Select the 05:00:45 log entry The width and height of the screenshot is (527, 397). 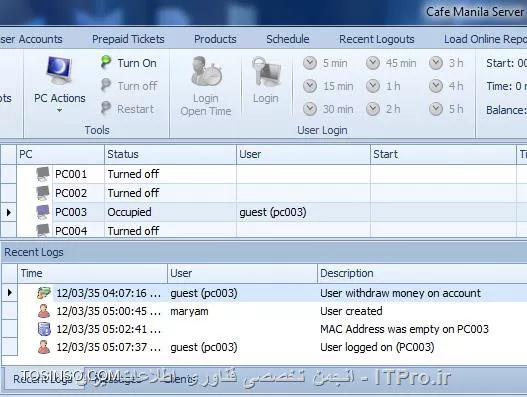264,311
